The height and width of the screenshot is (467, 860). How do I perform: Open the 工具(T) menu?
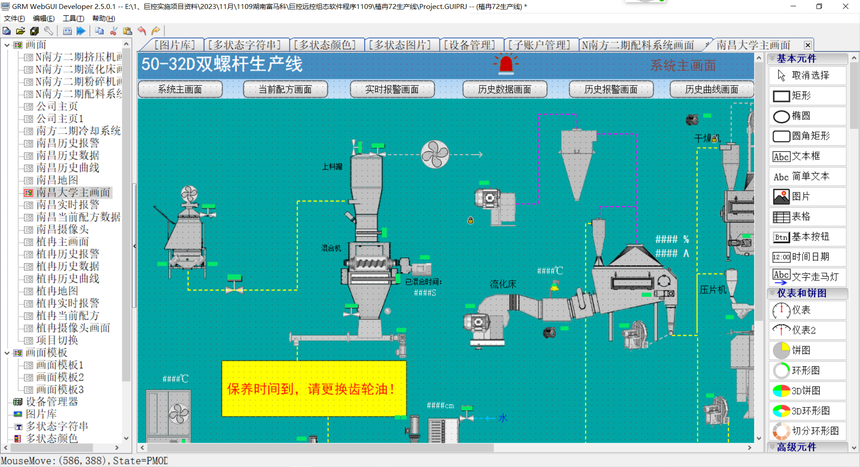tap(73, 19)
